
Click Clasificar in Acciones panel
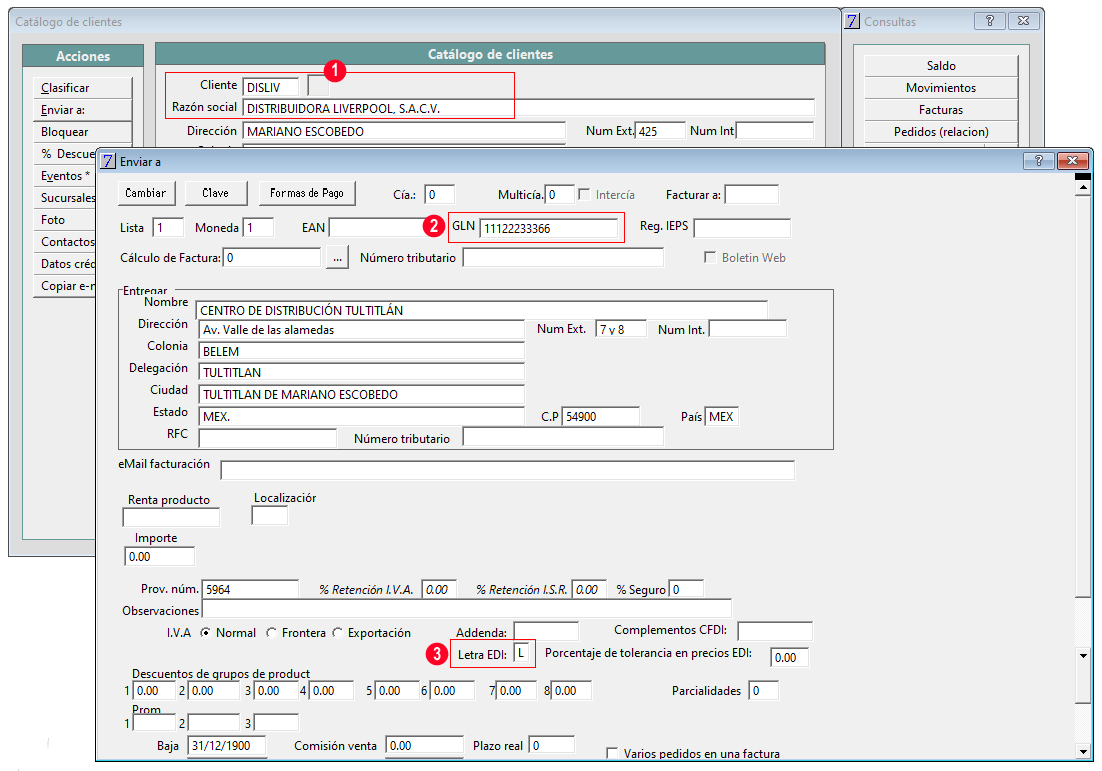82,88
